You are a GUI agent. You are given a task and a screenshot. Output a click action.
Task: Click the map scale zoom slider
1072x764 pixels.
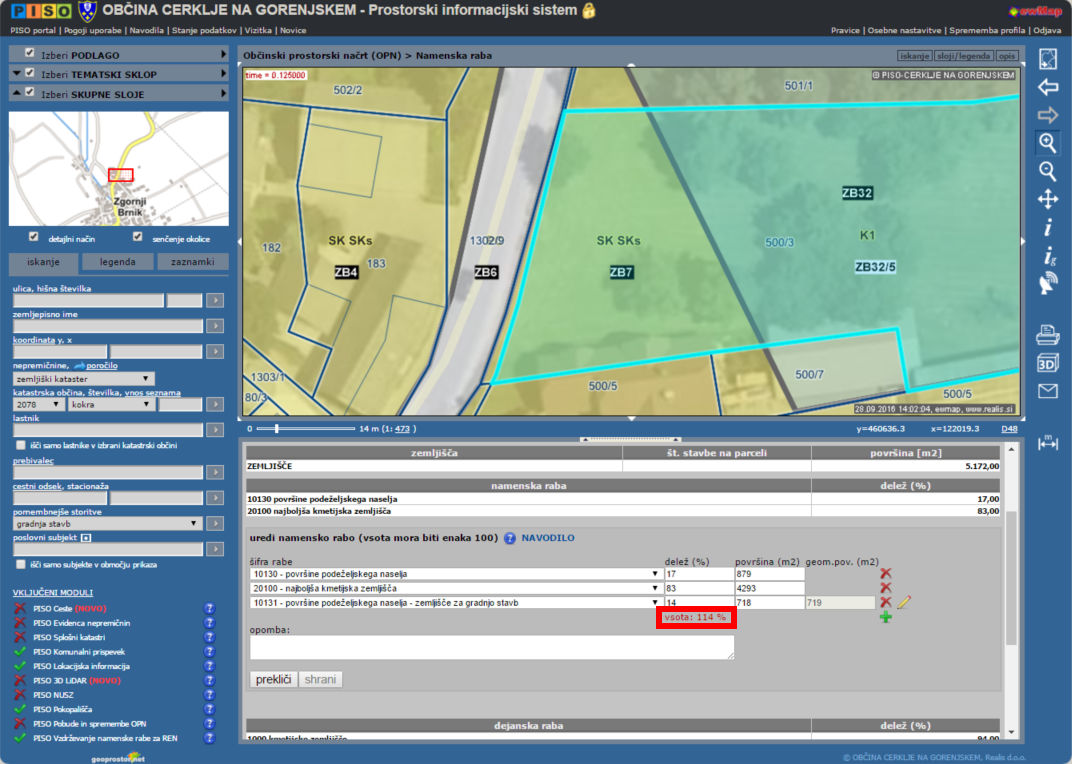(276, 428)
